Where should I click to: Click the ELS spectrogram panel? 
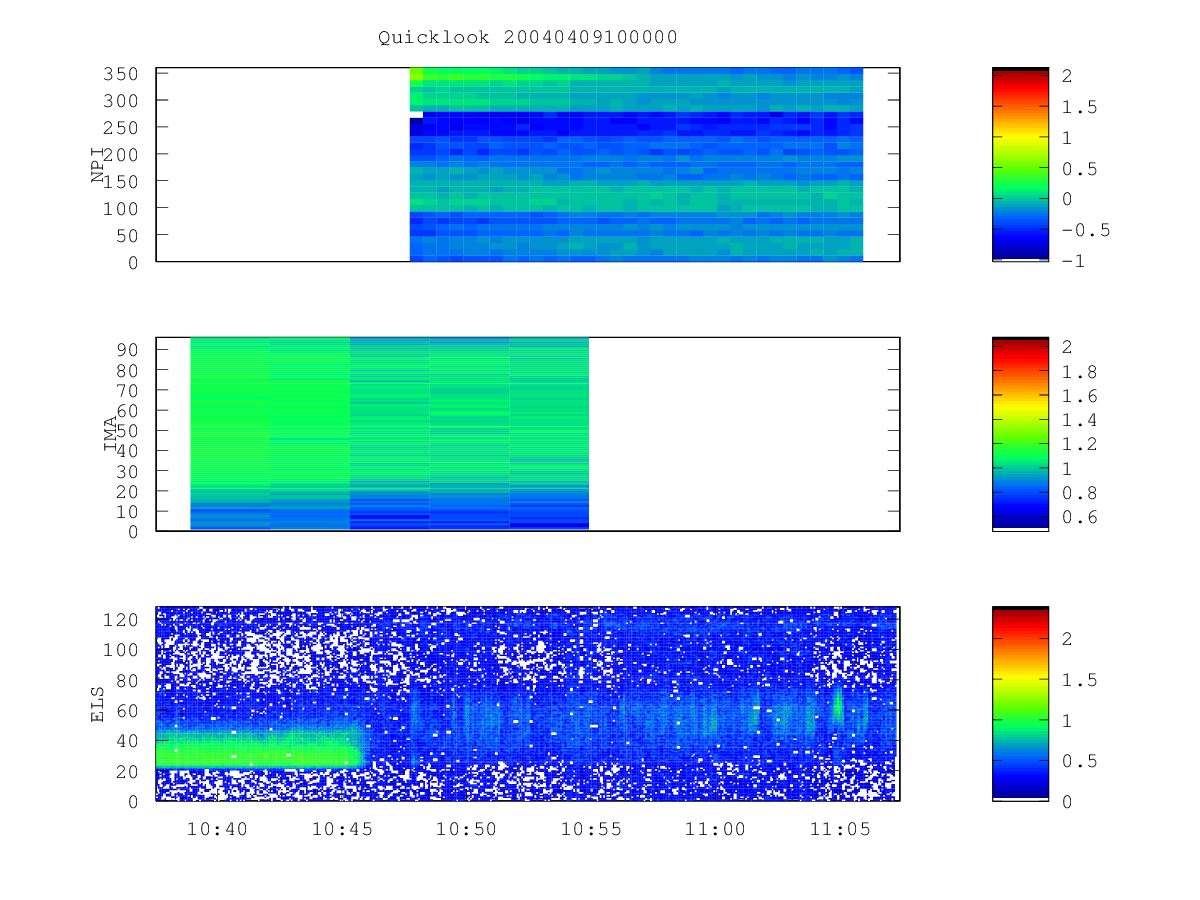pos(528,704)
